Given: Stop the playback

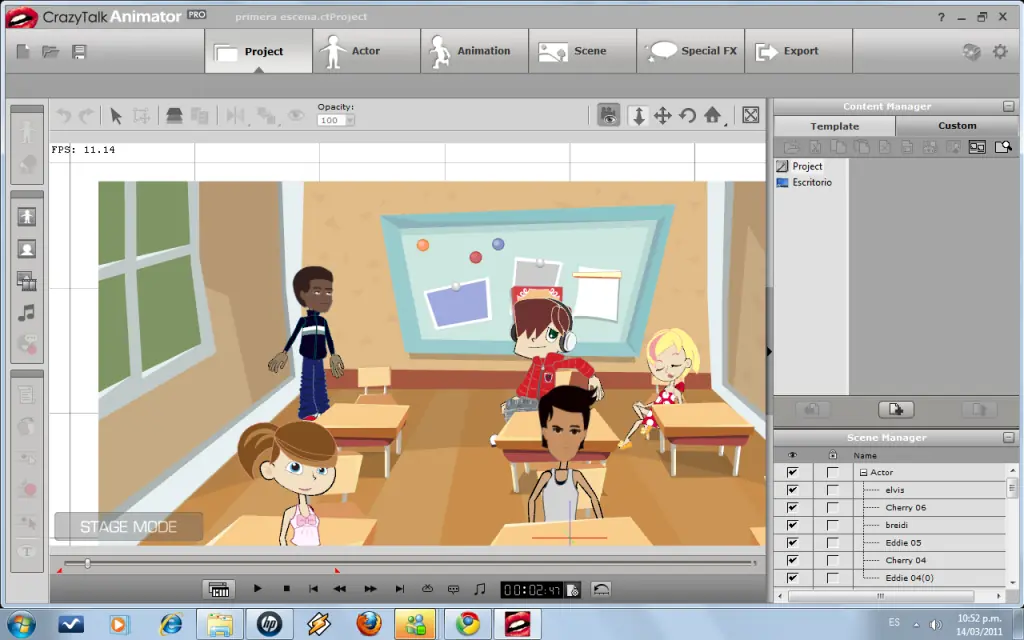Looking at the screenshot, I should tap(286, 588).
